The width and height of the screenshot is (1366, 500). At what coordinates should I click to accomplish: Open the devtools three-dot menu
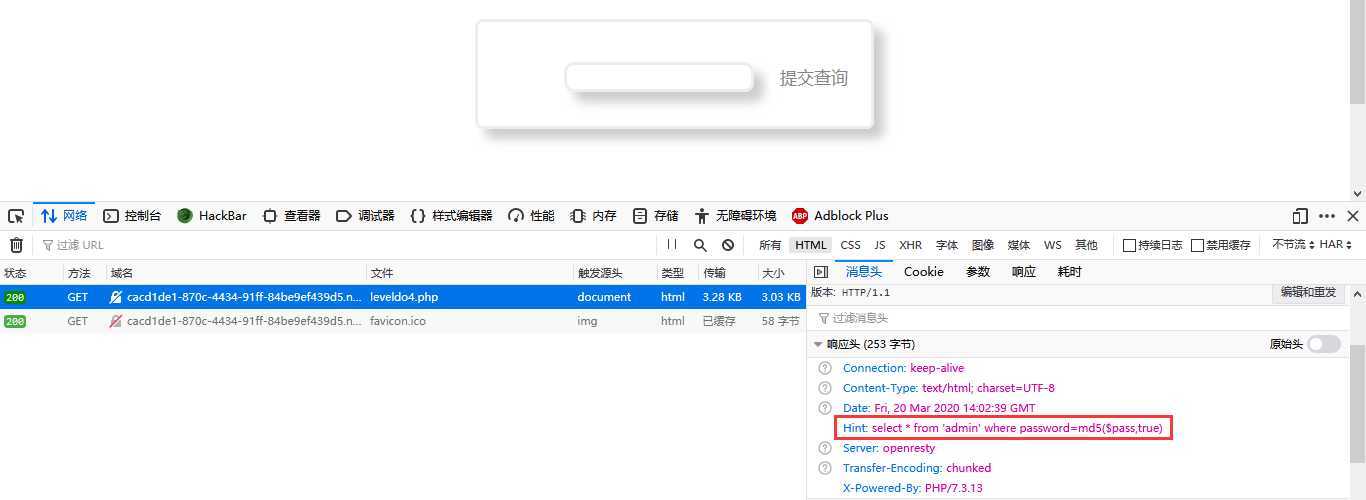(x=1327, y=216)
